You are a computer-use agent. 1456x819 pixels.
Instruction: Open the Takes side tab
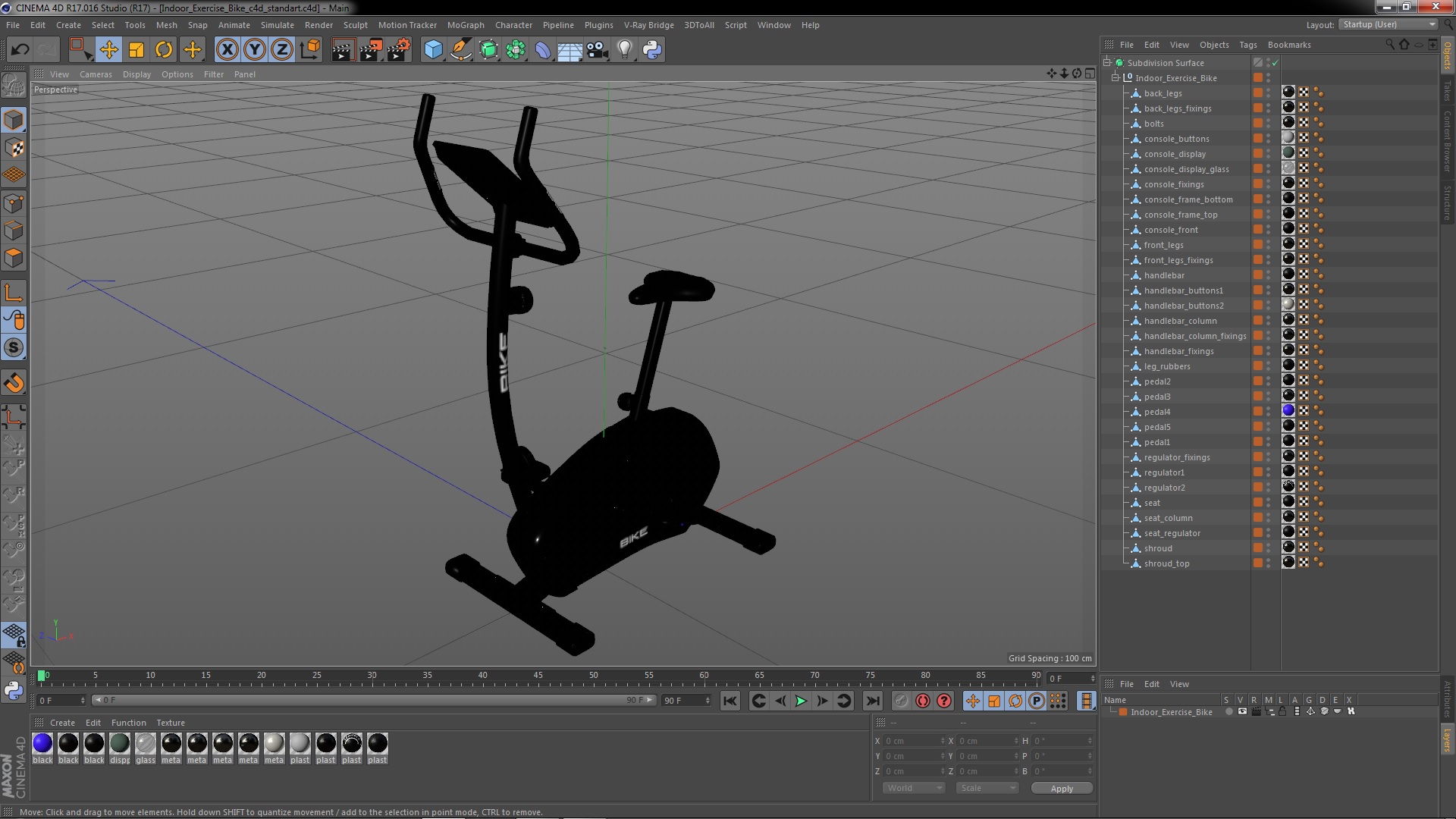[1448, 90]
